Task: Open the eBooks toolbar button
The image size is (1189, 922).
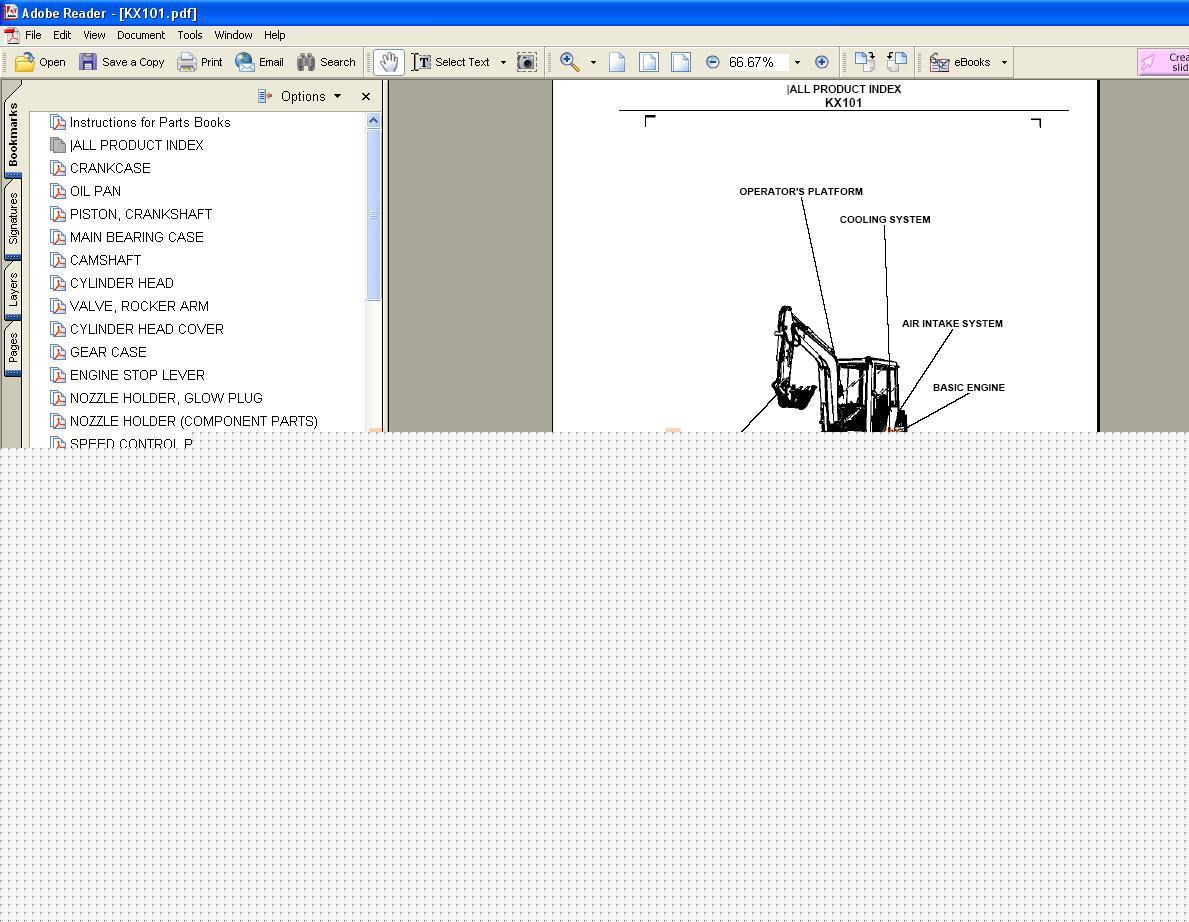Action: click(960, 62)
